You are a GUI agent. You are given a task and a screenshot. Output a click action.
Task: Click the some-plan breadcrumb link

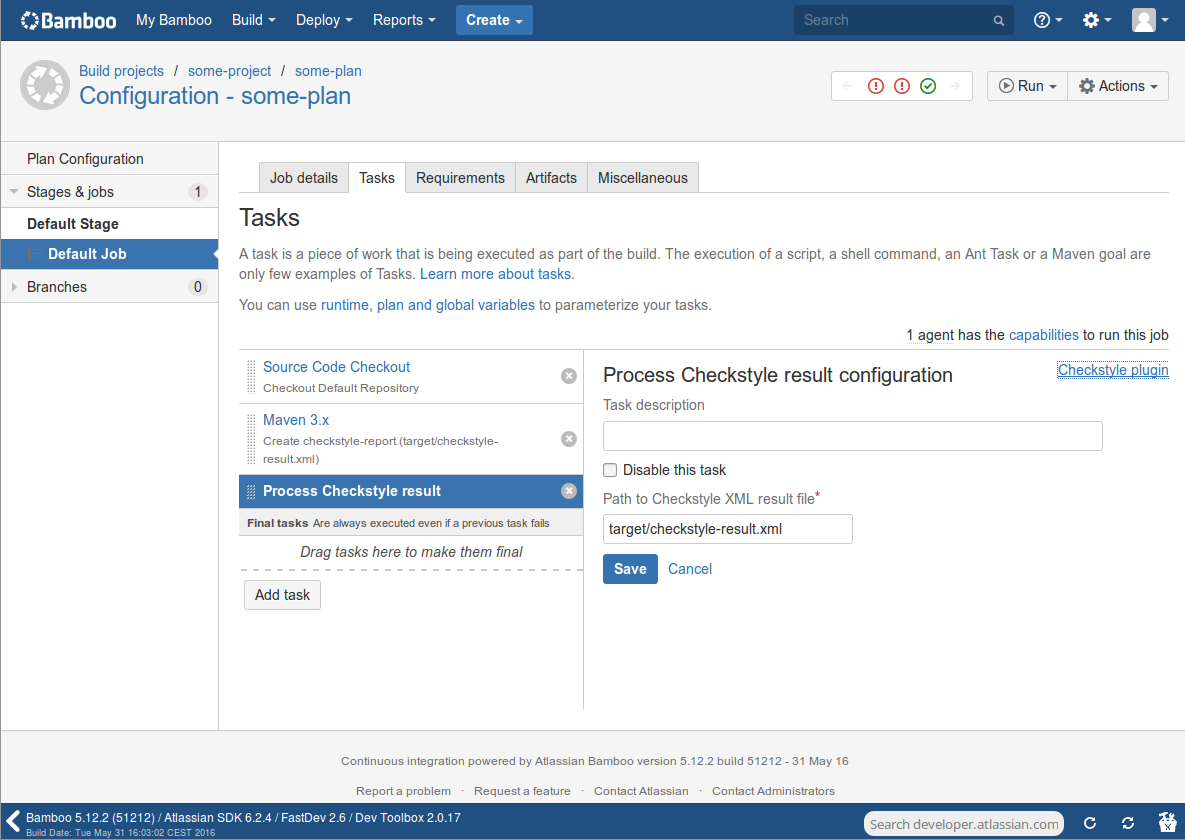click(328, 71)
